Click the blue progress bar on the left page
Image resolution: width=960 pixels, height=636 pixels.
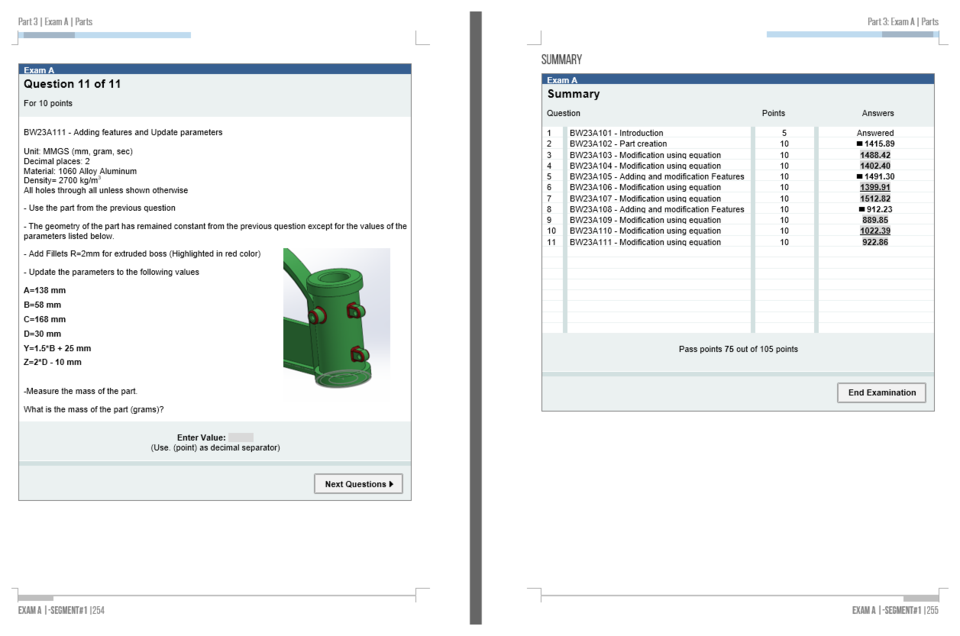point(103,33)
